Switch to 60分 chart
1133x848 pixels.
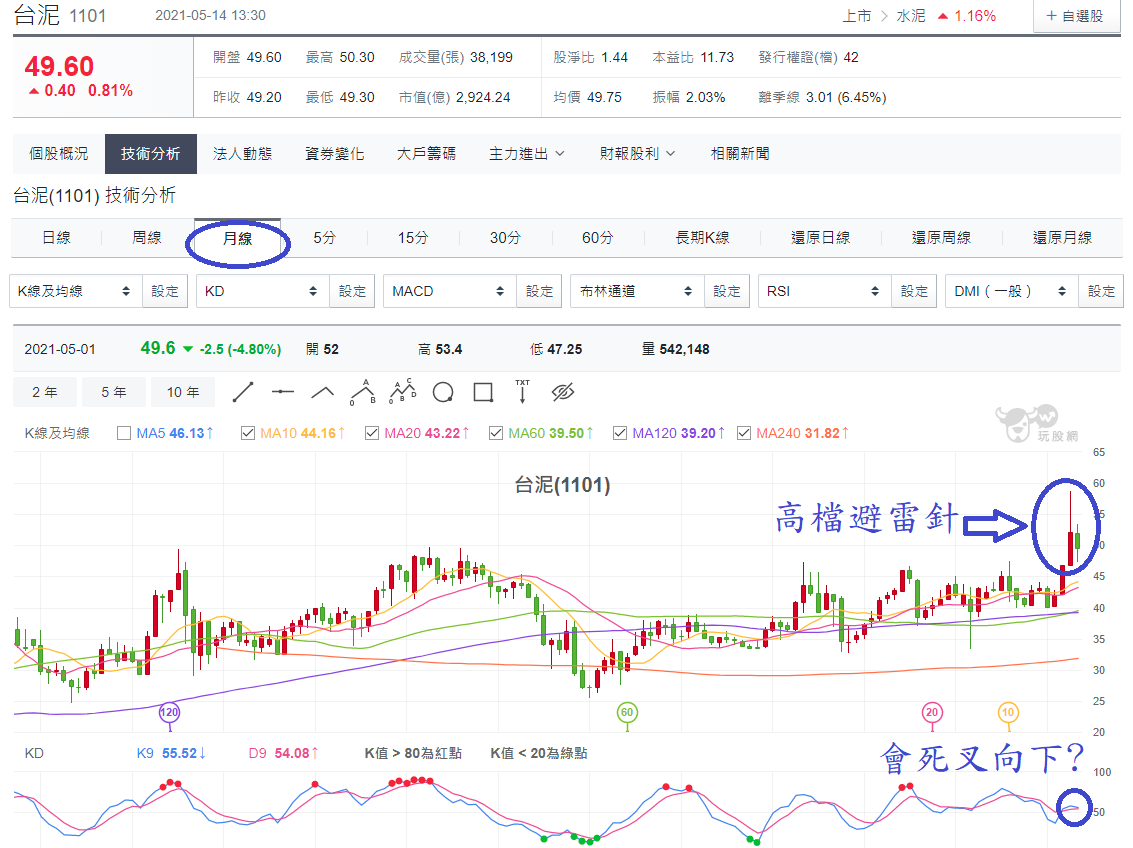point(598,238)
